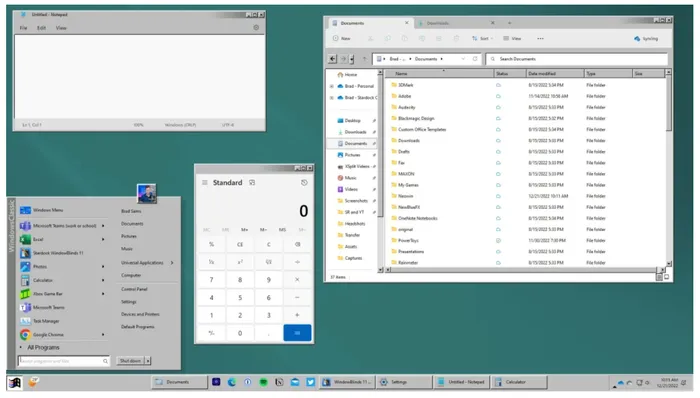
Task: Click the Start menu search programs field
Action: [63, 361]
